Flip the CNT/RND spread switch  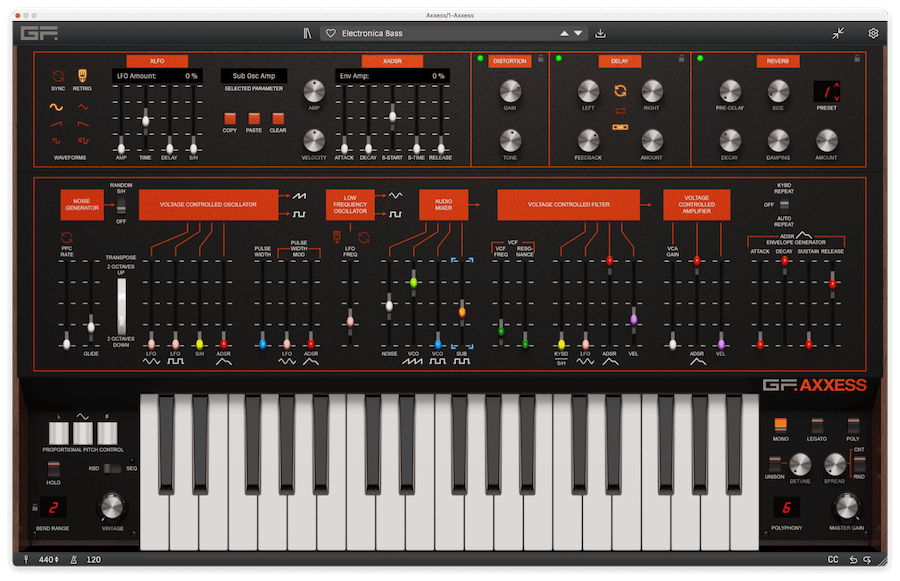point(859,463)
